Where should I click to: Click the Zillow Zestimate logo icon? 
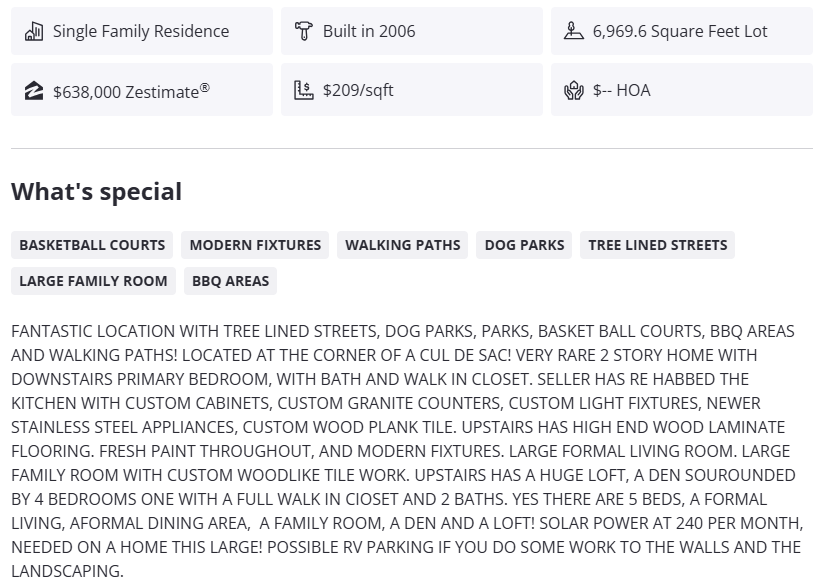[34, 91]
